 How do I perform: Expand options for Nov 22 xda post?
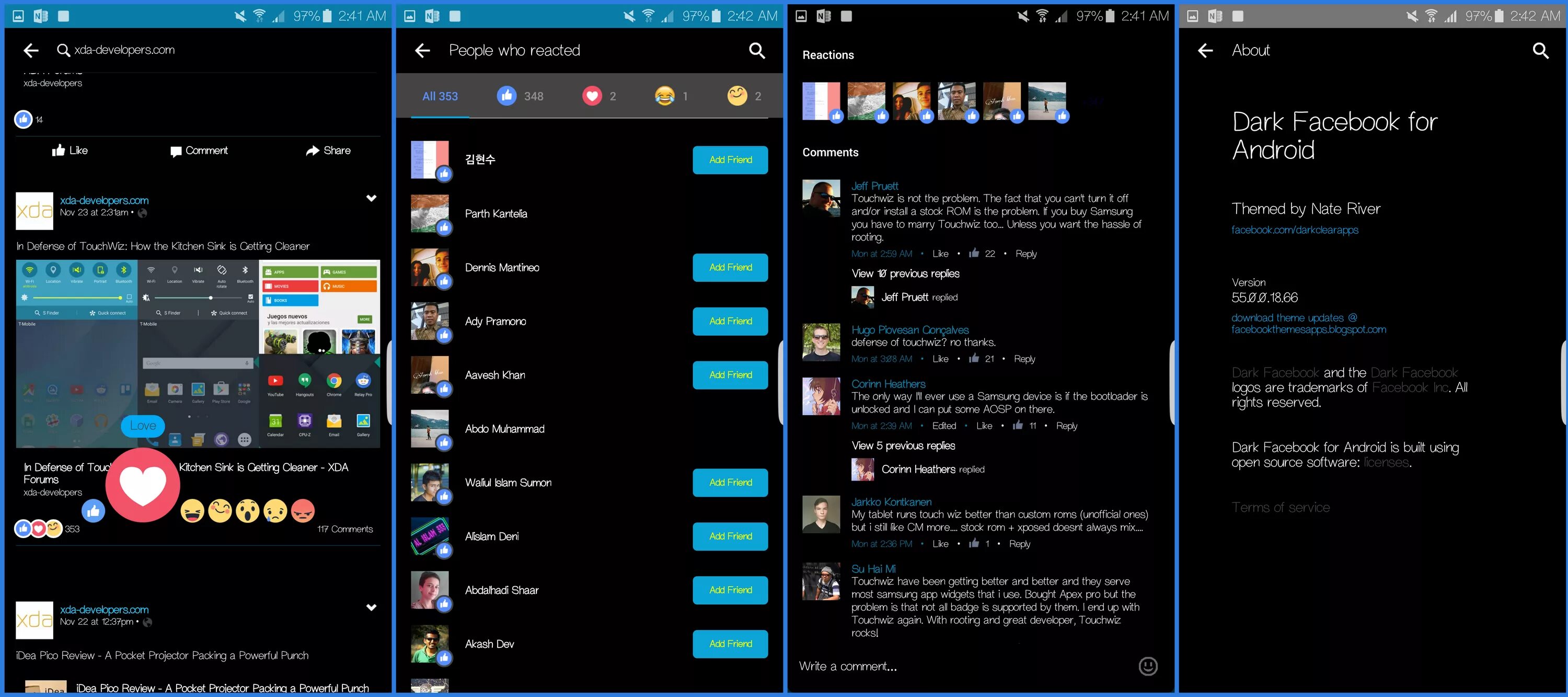point(371,608)
